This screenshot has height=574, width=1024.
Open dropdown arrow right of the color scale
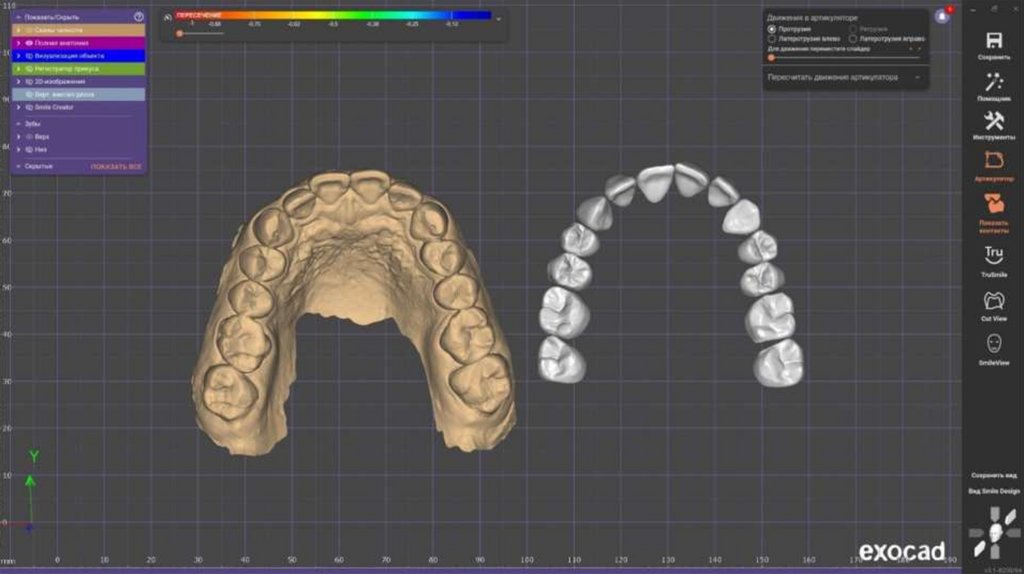(x=499, y=19)
